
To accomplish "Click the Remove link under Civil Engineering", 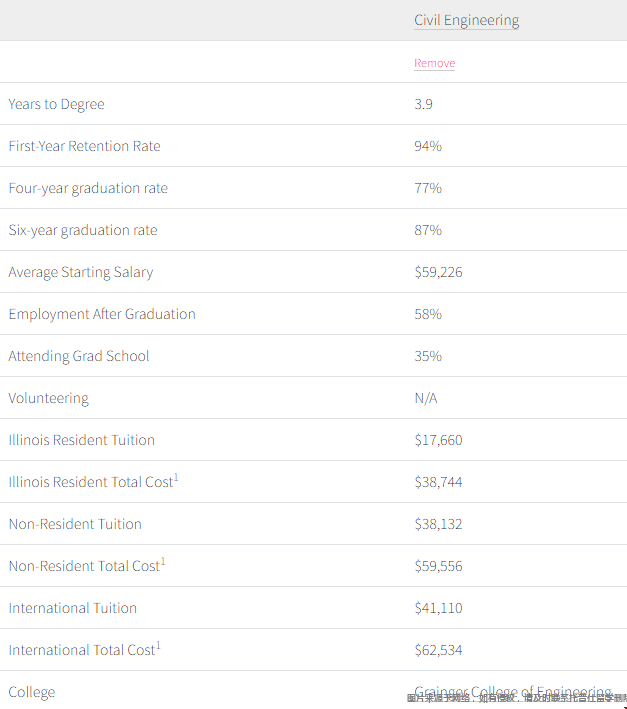I will (x=434, y=63).
